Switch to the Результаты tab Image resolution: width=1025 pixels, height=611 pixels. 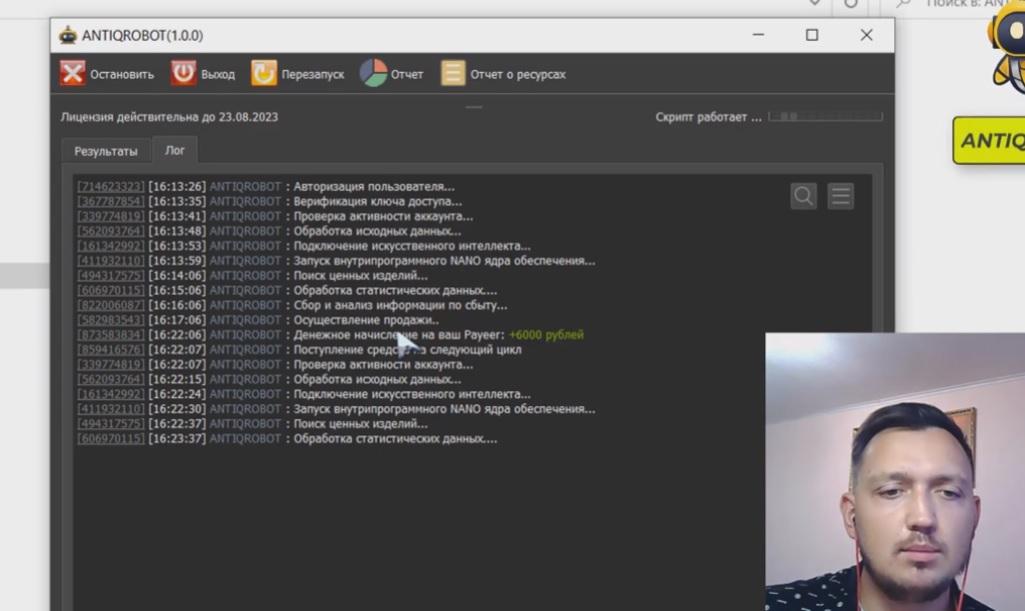tap(106, 151)
